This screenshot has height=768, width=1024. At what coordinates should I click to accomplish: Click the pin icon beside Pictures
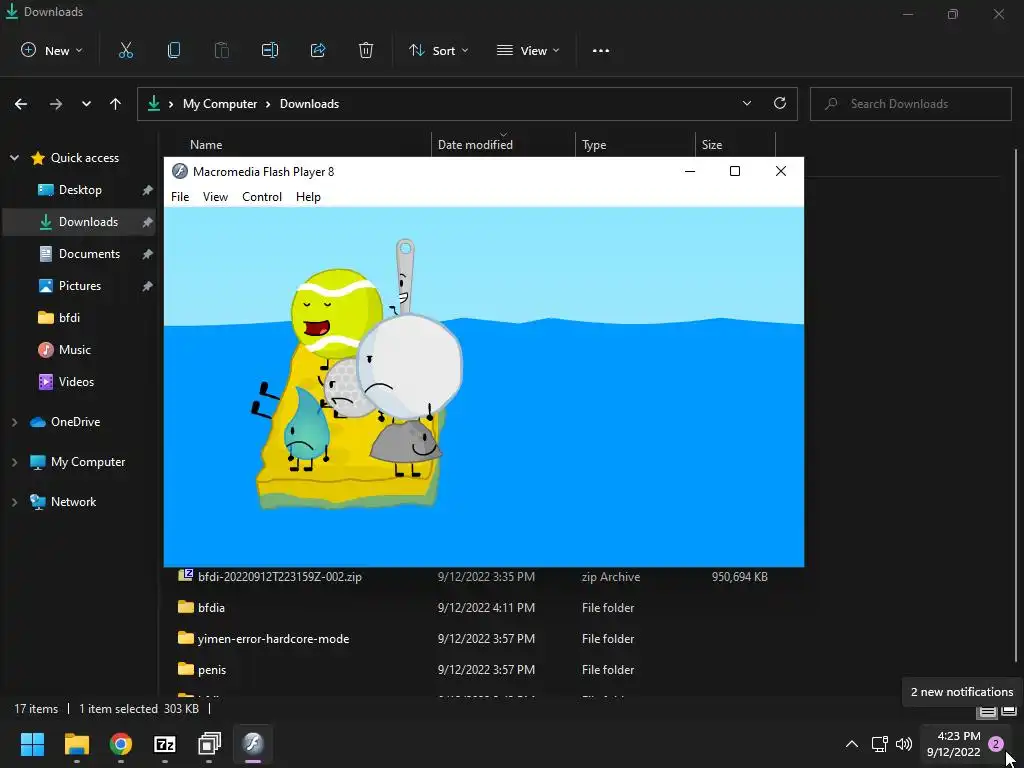pyautogui.click(x=148, y=286)
